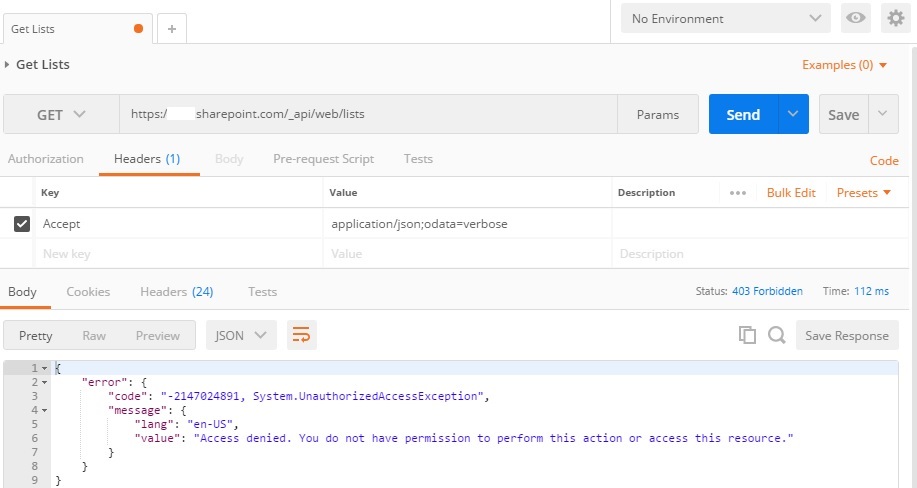Image resolution: width=917 pixels, height=488 pixels.
Task: Expand the Get Lists request description triangle
Action: point(7,64)
